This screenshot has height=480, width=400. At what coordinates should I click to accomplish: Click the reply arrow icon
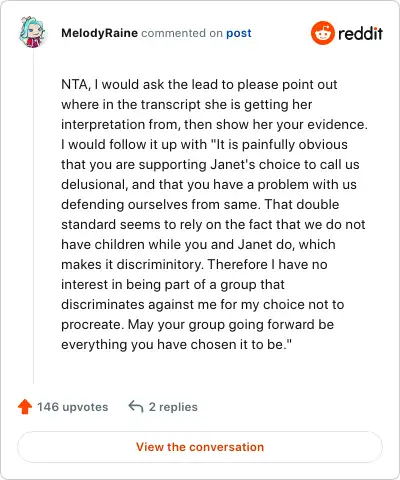tap(136, 407)
